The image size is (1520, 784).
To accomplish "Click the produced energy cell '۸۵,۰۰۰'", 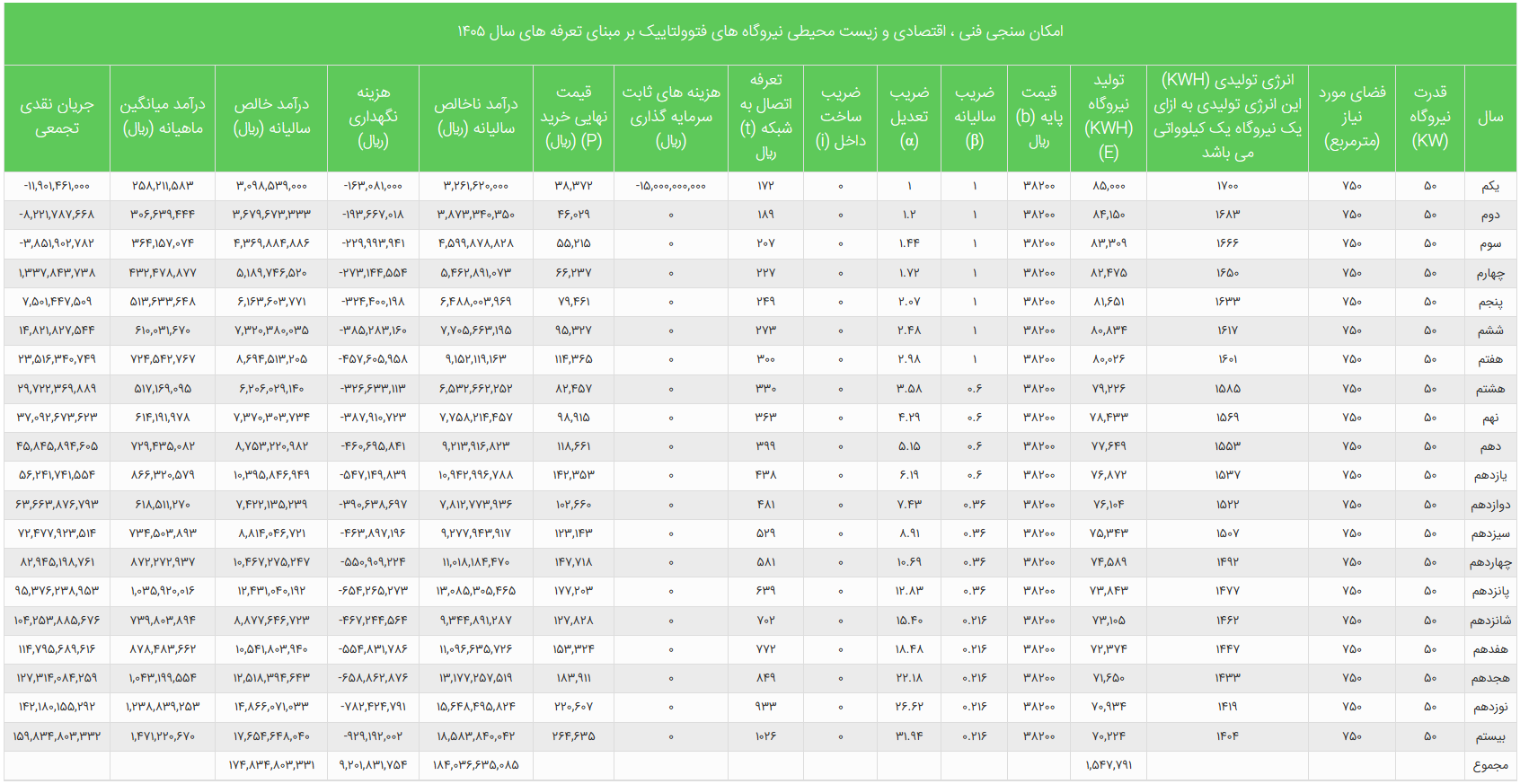I will [x=1109, y=186].
